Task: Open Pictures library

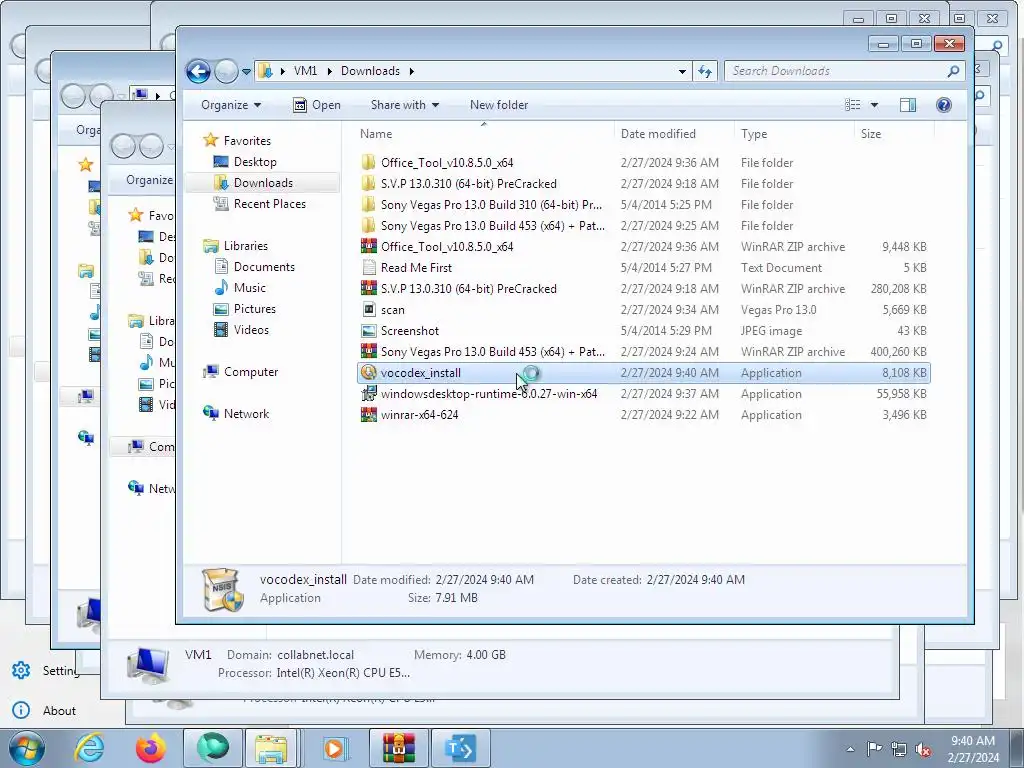Action: coord(245,308)
